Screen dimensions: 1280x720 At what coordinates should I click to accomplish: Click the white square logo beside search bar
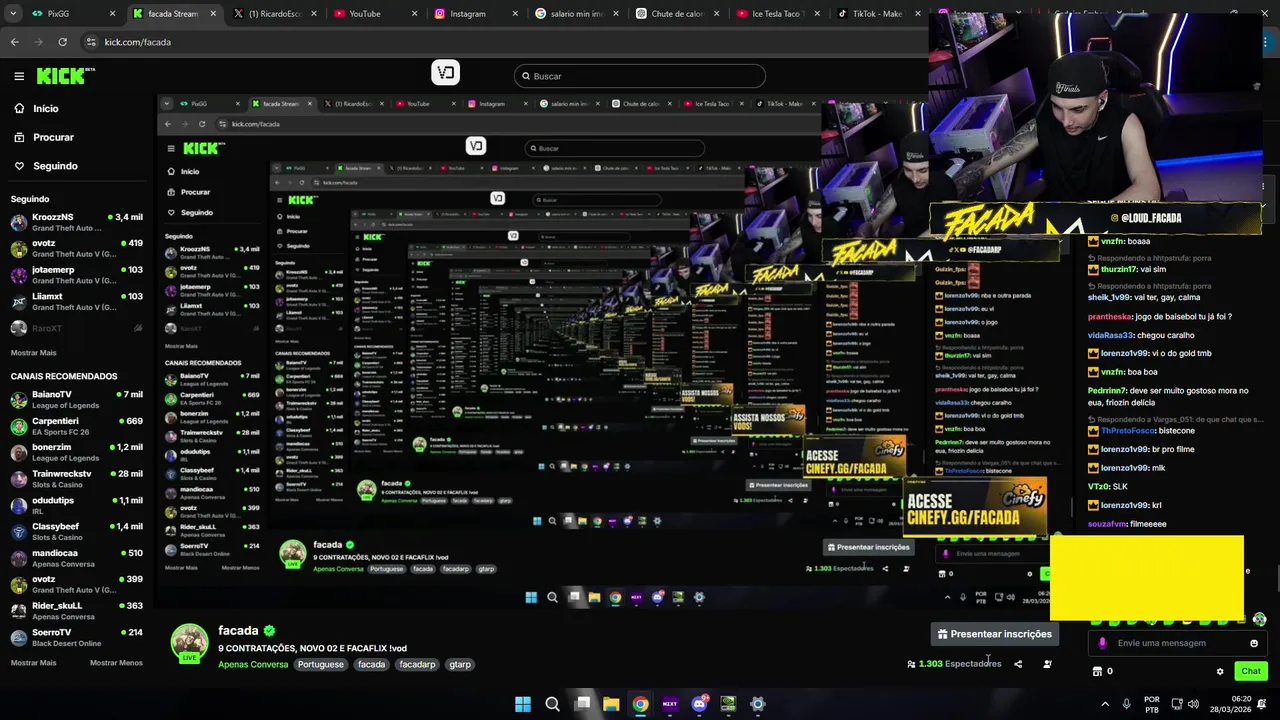point(445,72)
